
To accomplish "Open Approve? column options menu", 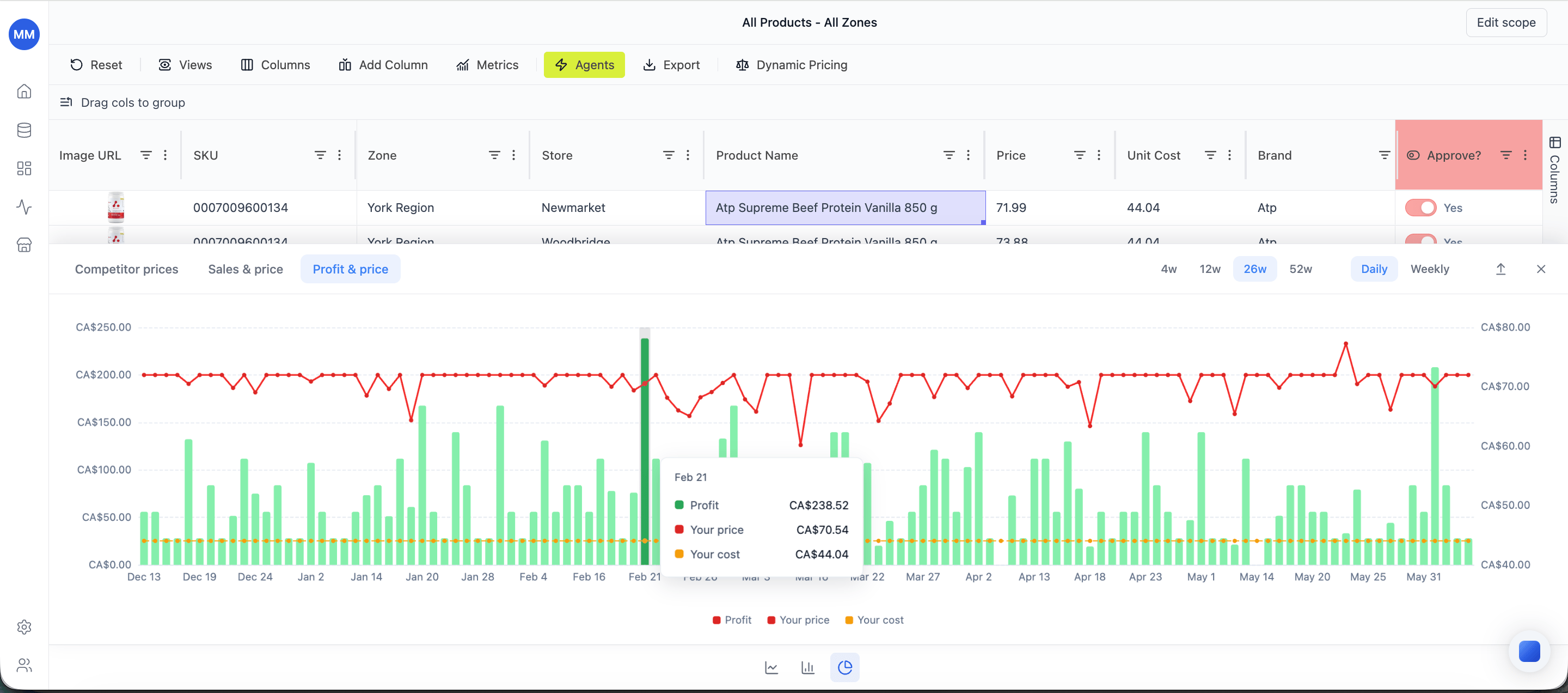I will (x=1525, y=155).
